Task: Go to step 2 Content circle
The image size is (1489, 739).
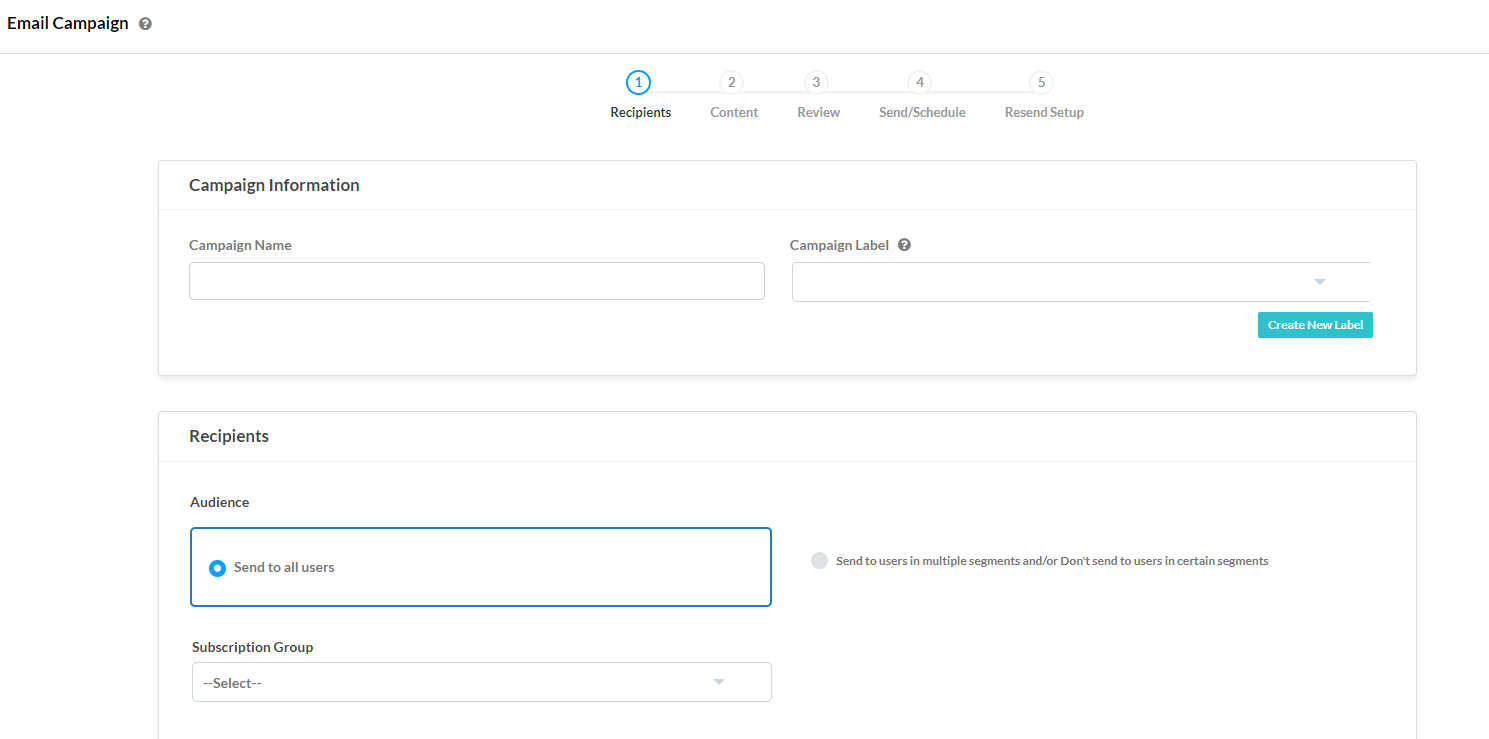Action: (732, 82)
